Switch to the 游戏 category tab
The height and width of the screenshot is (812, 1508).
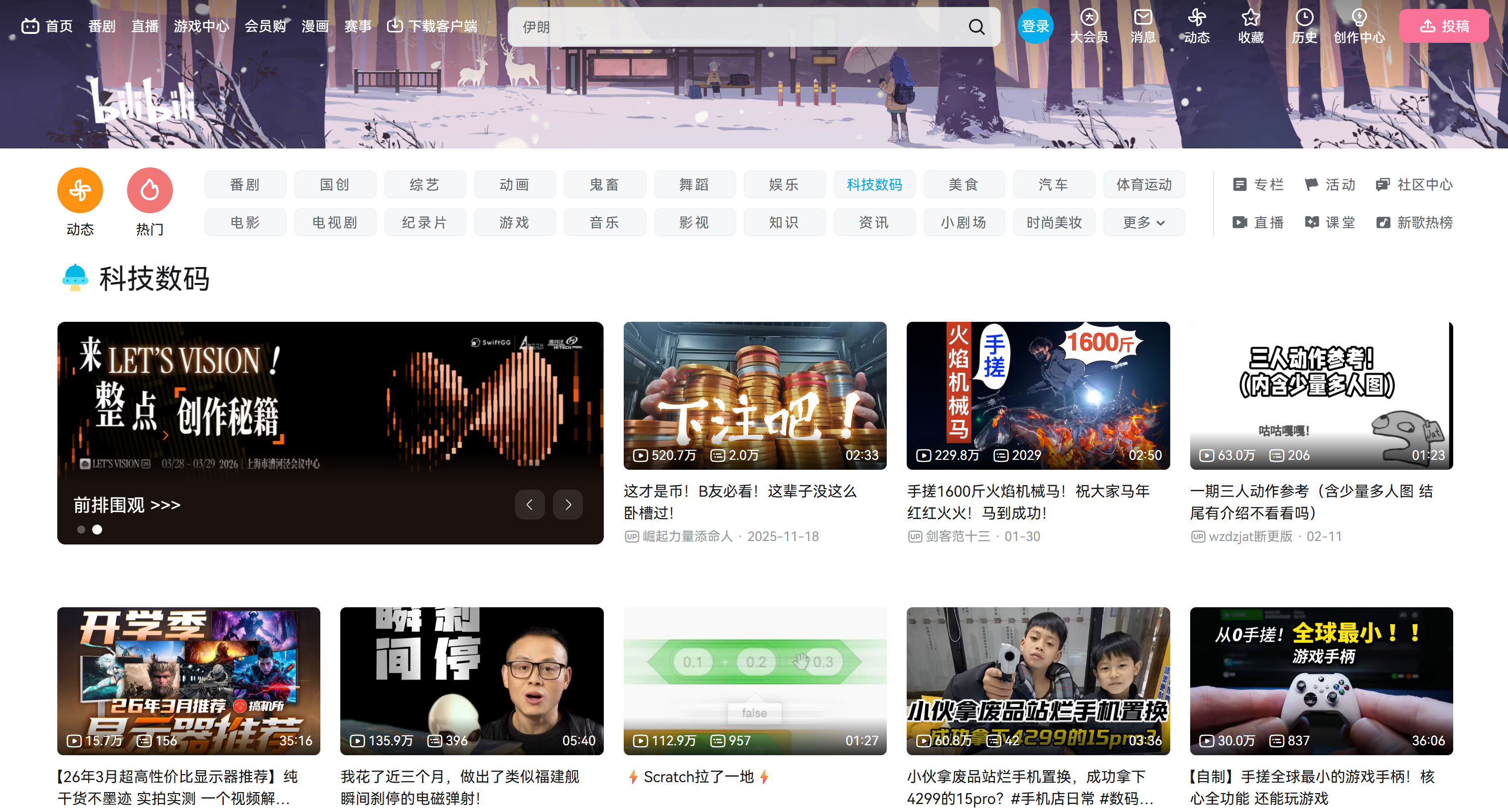515,222
